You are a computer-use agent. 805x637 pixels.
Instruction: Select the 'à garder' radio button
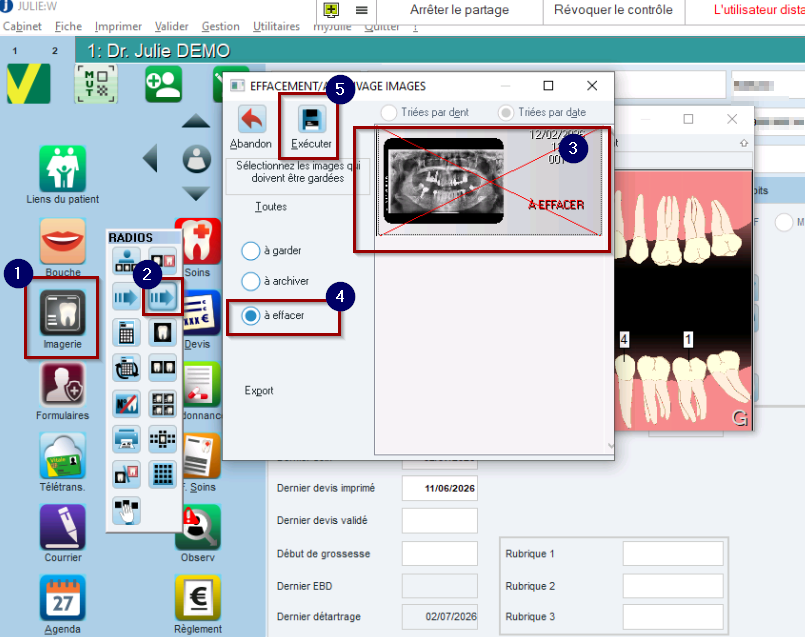(251, 251)
